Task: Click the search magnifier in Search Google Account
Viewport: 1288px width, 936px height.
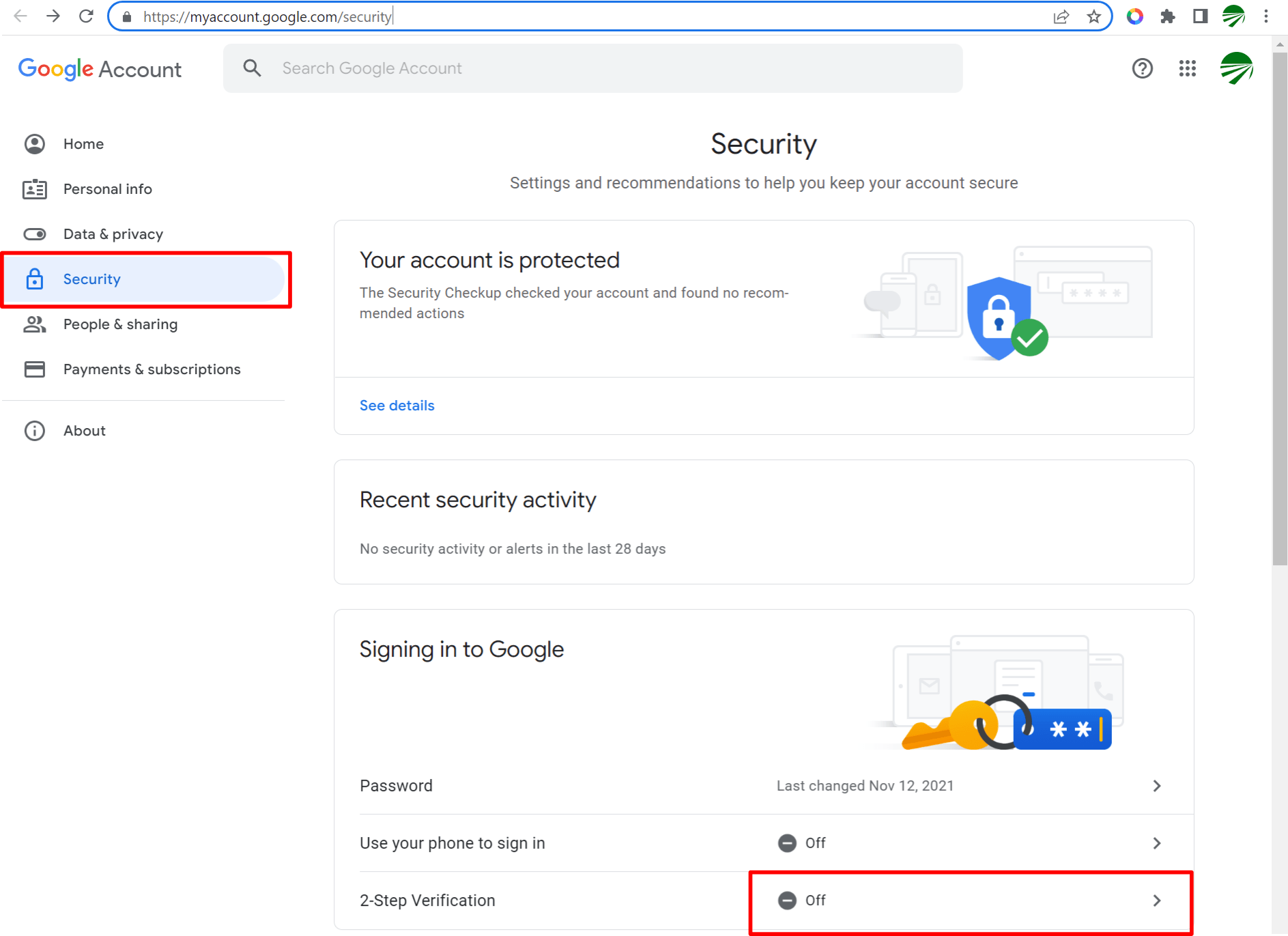Action: coord(252,68)
